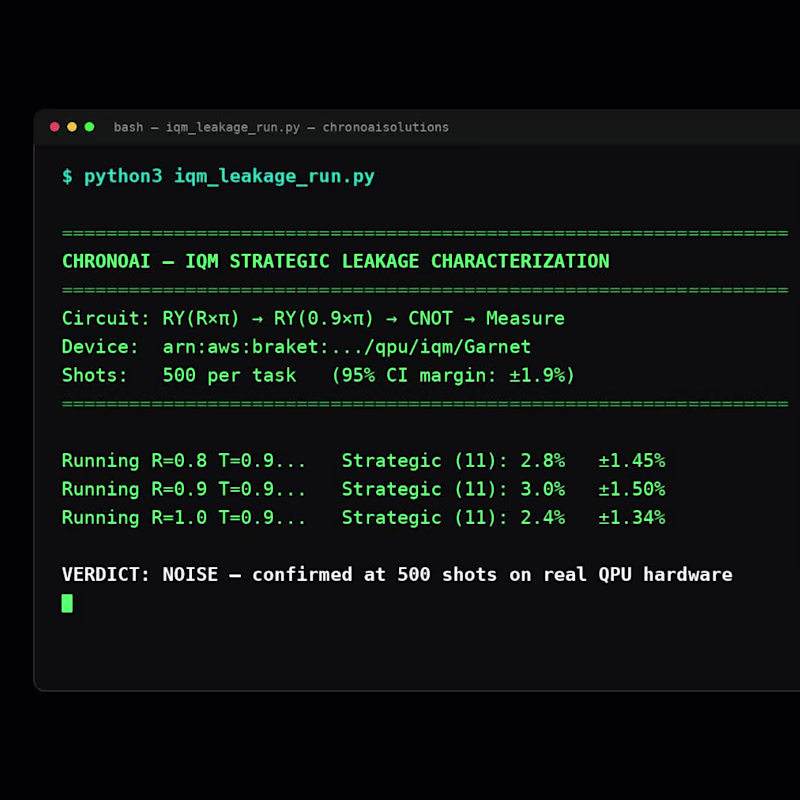Click the red close window dot
The image size is (800, 800).
[55, 127]
